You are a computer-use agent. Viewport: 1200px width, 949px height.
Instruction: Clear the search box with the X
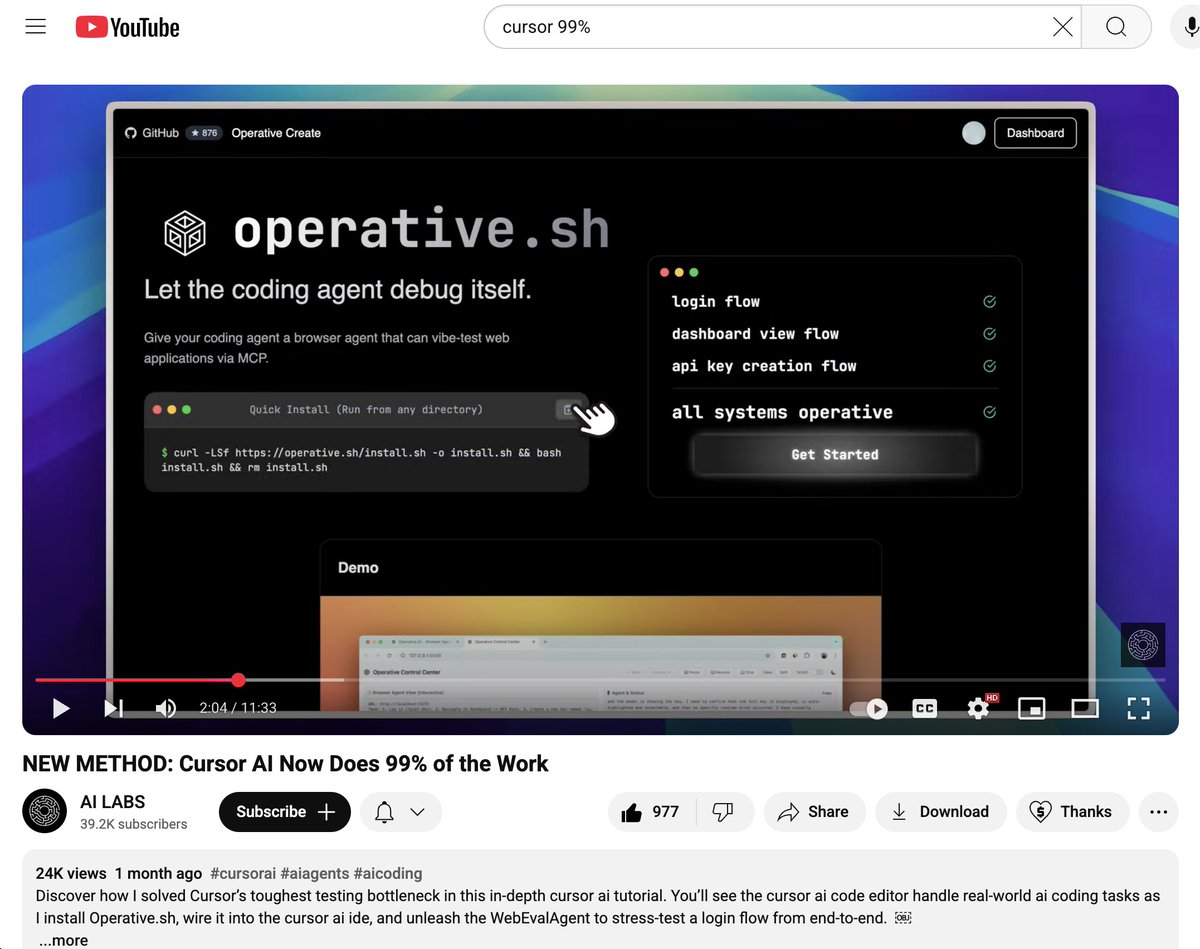coord(1063,27)
